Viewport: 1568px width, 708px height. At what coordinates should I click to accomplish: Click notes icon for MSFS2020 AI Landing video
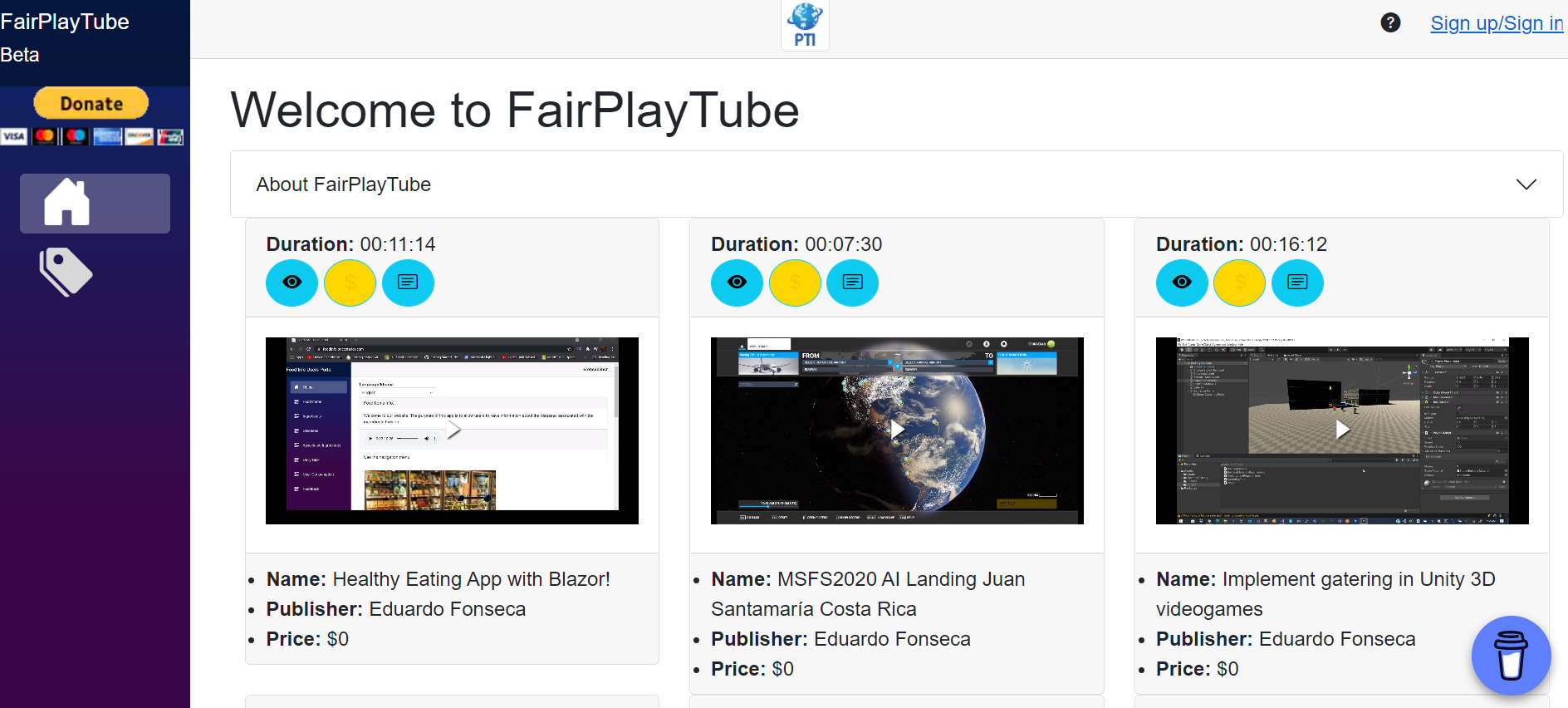point(853,283)
